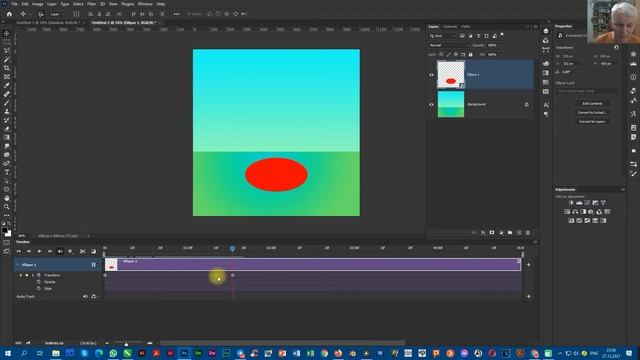
Task: Select the Horizontal Type tool
Action: coord(7,172)
